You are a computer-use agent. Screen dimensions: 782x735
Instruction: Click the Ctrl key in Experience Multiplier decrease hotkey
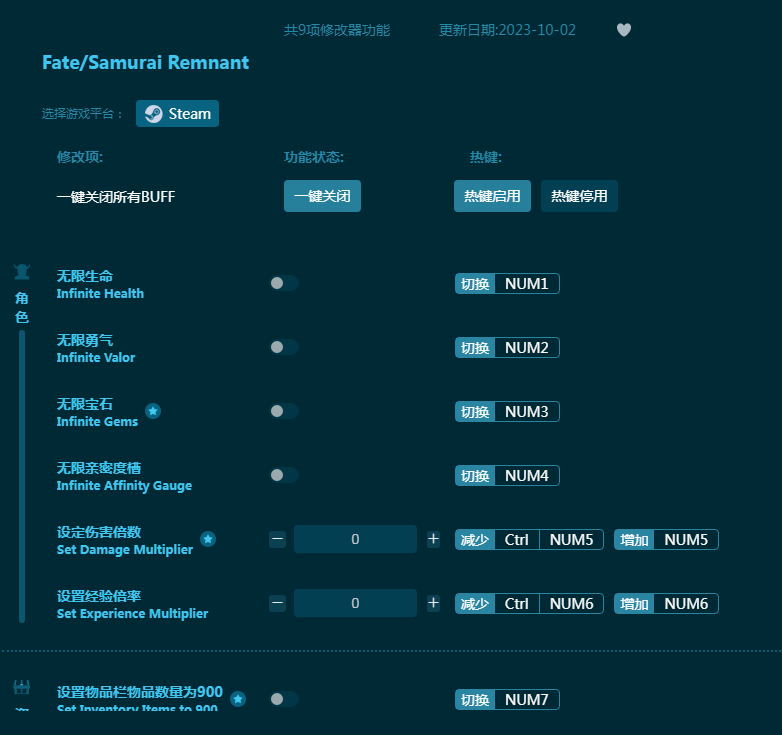pos(517,603)
